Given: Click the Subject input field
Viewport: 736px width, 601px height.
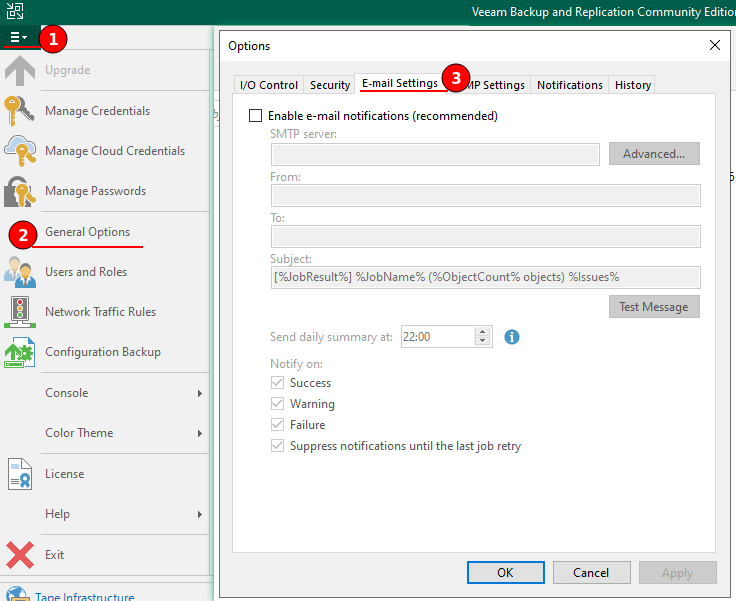Looking at the screenshot, I should point(486,277).
